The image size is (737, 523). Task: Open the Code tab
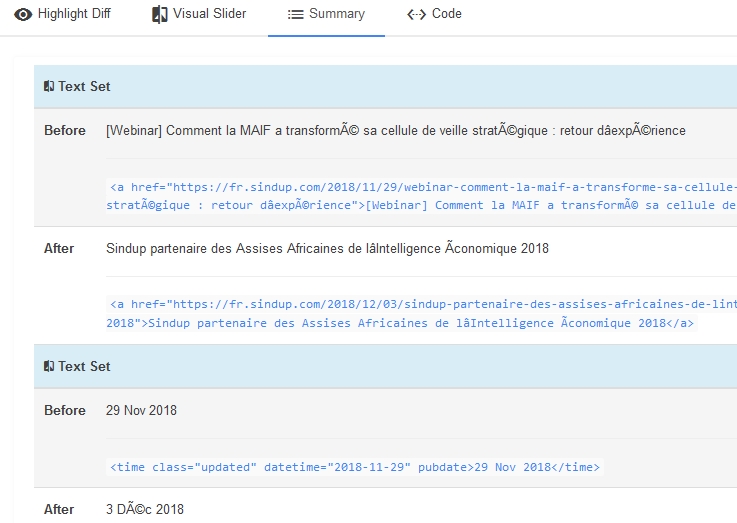pyautogui.click(x=434, y=14)
